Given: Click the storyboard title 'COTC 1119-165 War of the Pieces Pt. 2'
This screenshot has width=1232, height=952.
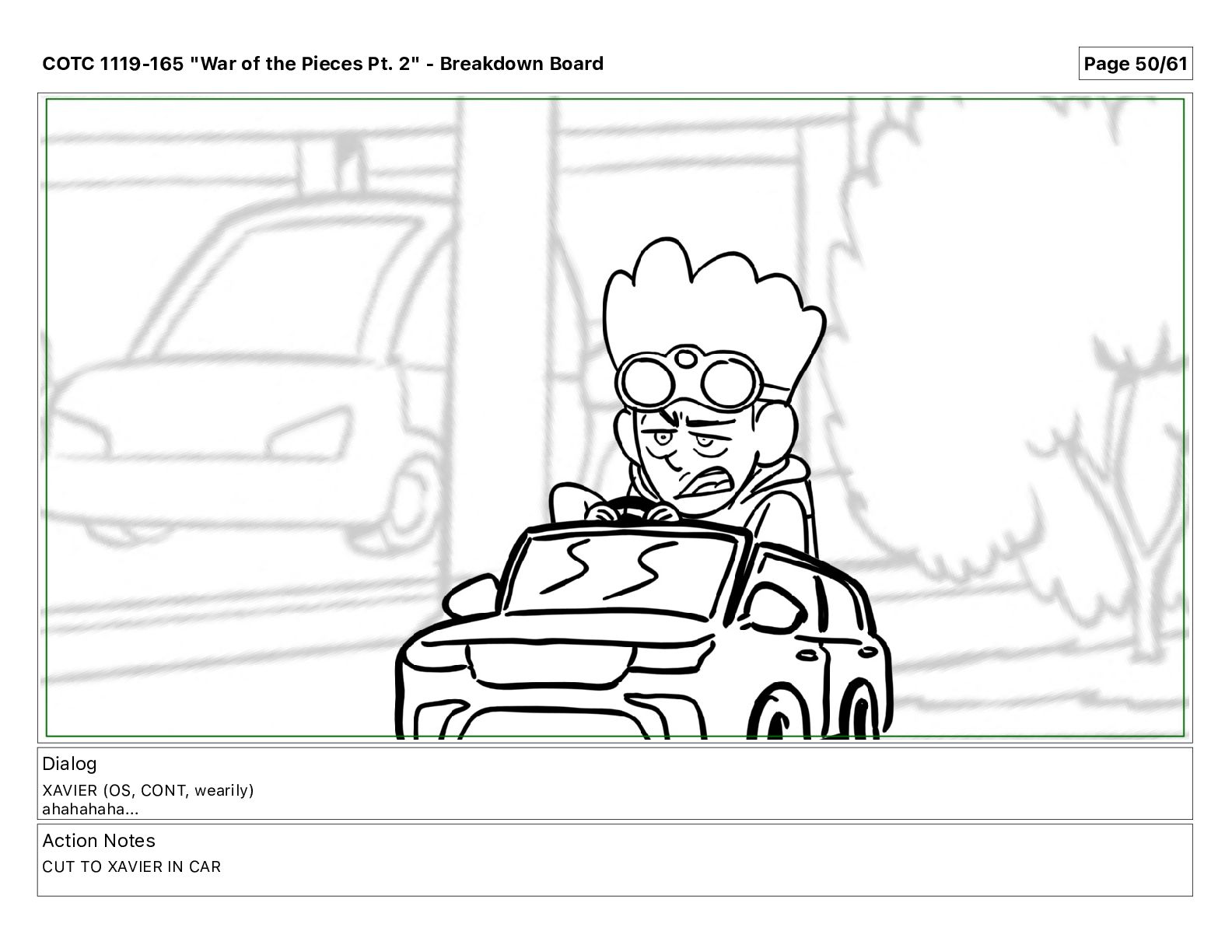Looking at the screenshot, I should click(x=323, y=64).
